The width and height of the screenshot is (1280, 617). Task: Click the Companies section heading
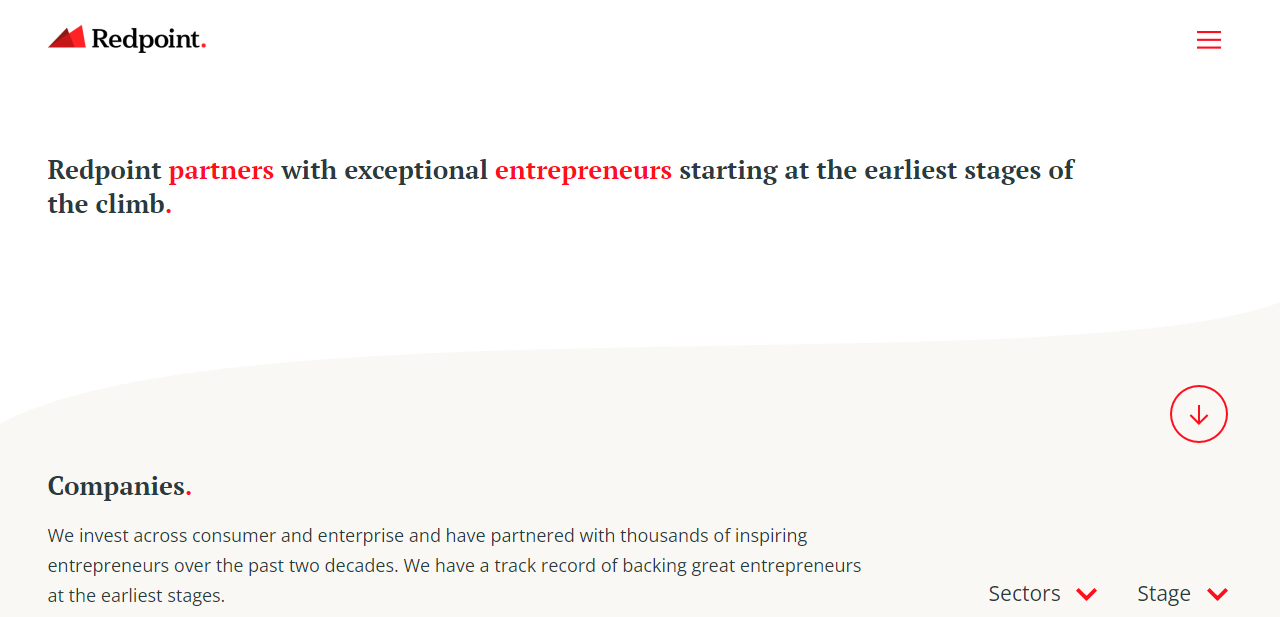pyautogui.click(x=116, y=486)
